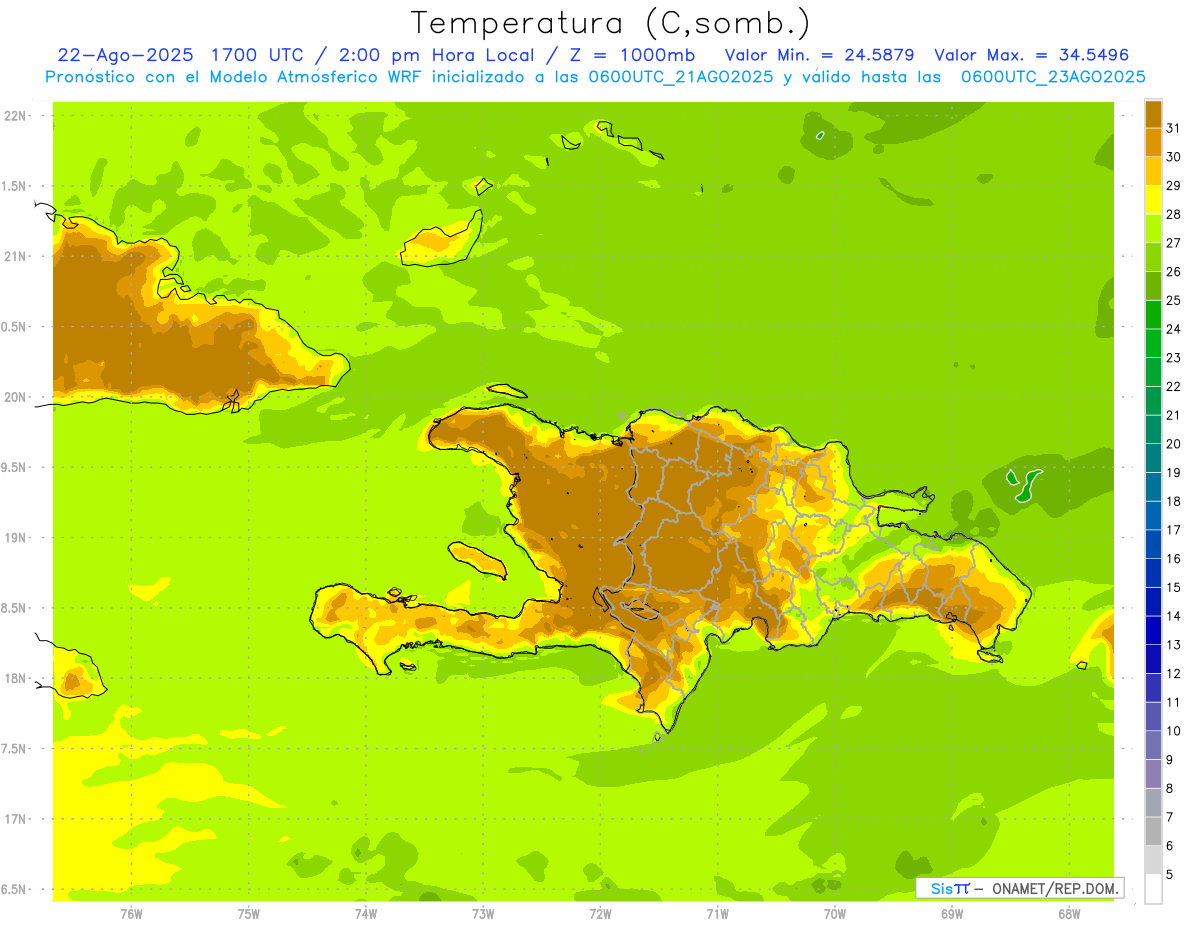
Task: Click the '20N' latitude label
Action: 16,397
